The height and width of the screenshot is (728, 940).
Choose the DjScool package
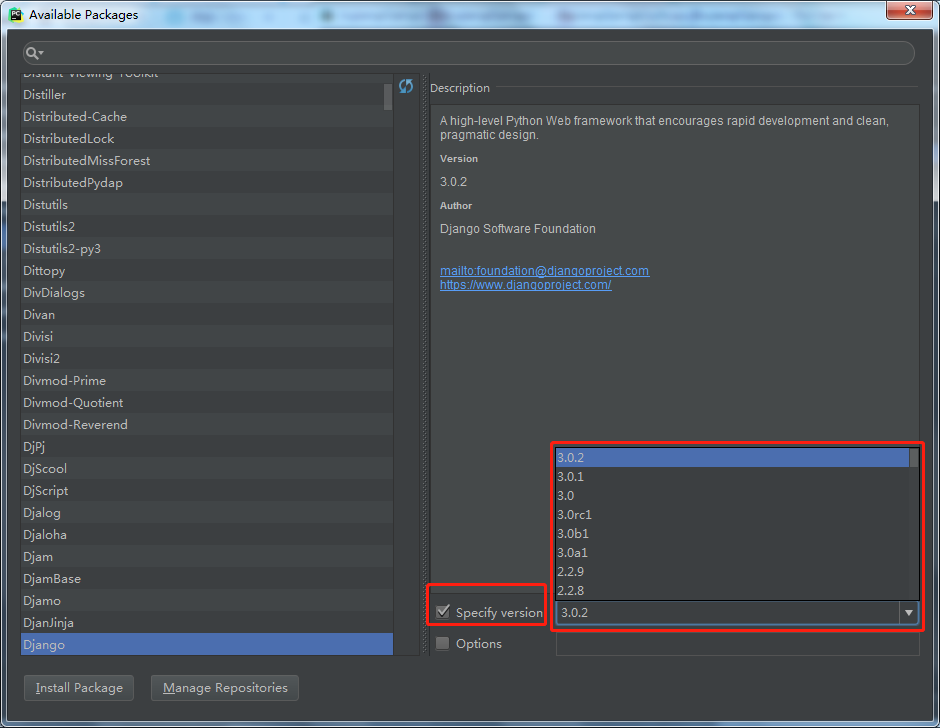[207, 468]
